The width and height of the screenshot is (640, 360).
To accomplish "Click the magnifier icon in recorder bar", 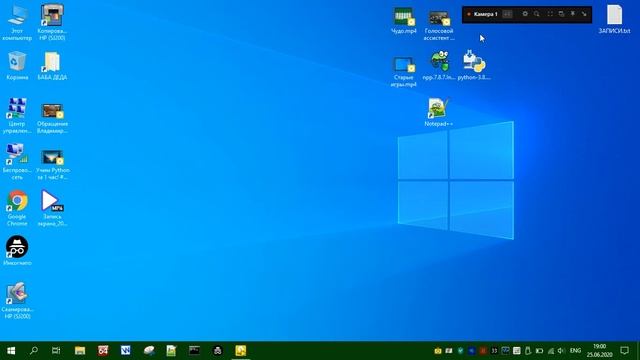I will coord(537,14).
